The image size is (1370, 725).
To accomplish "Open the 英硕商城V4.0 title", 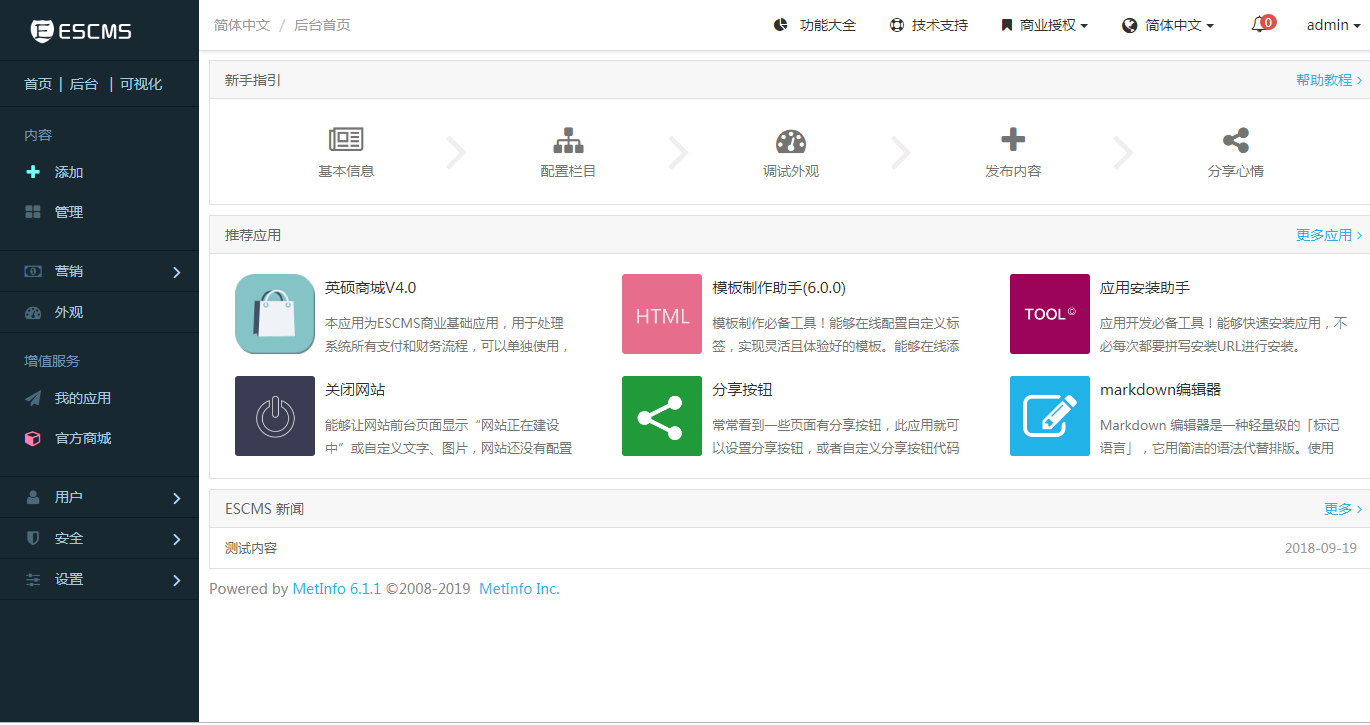I will [x=370, y=288].
